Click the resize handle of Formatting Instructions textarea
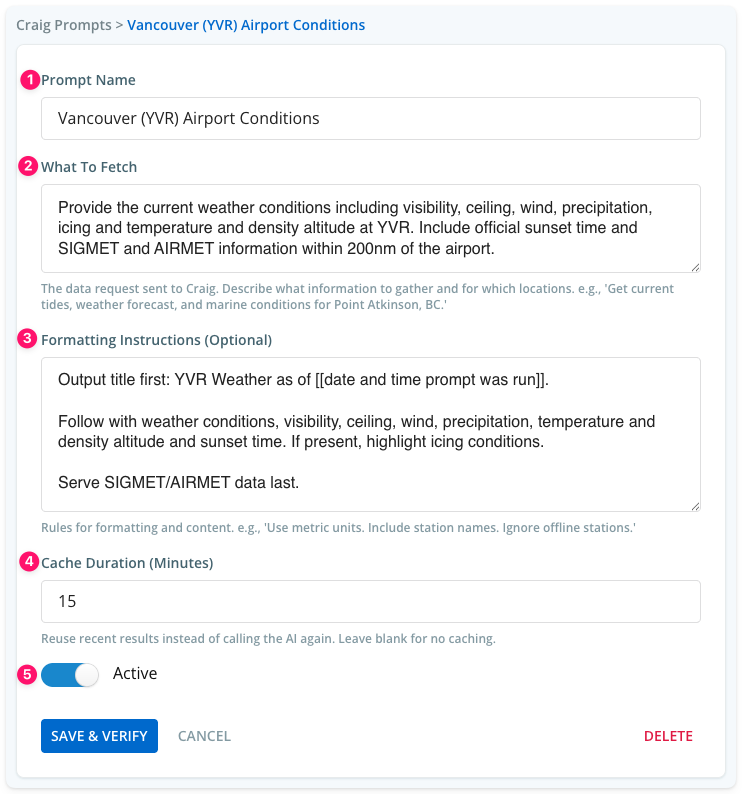This screenshot has height=794, width=742. click(x=695, y=506)
